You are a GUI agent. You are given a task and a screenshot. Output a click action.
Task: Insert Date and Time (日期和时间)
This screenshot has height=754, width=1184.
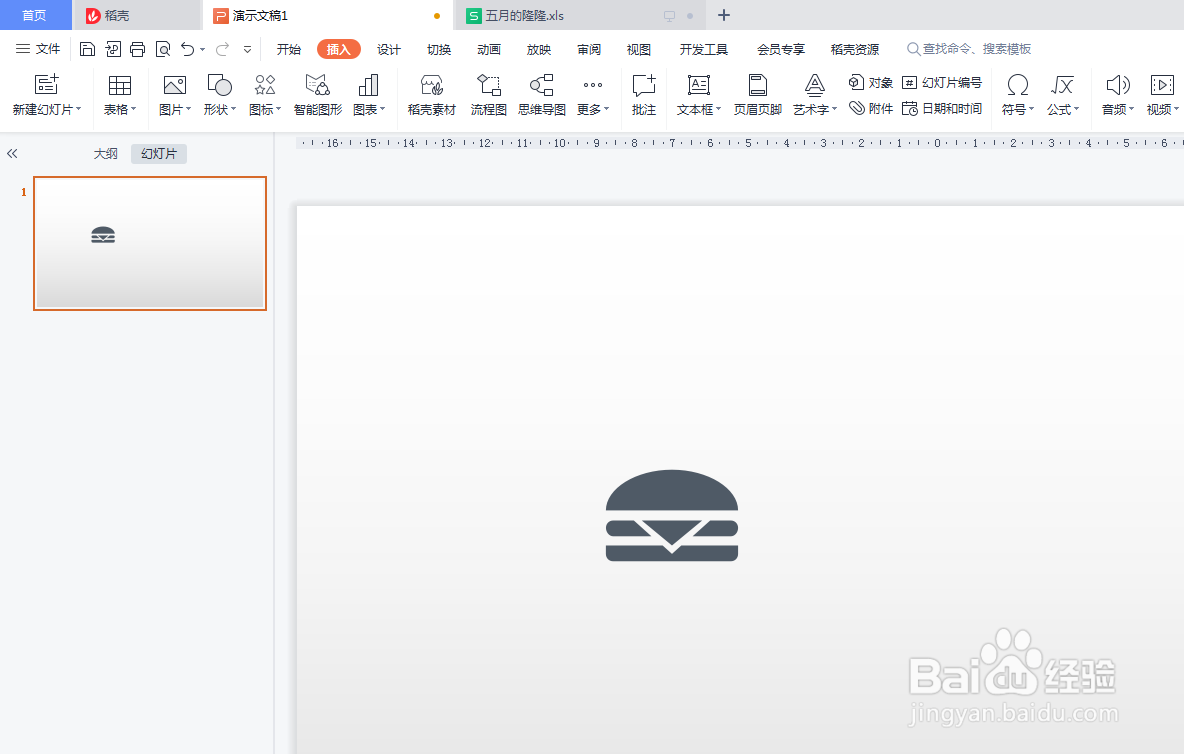[942, 109]
